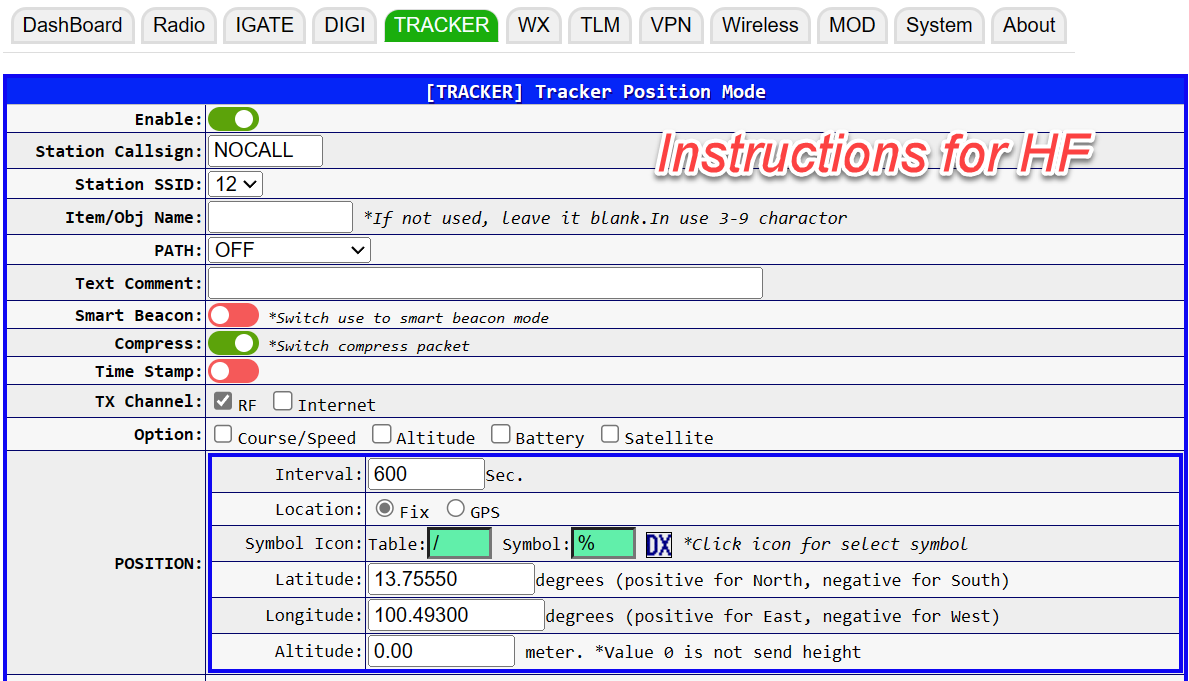This screenshot has width=1189, height=681.
Task: Toggle the Enable switch off
Action: (233, 120)
